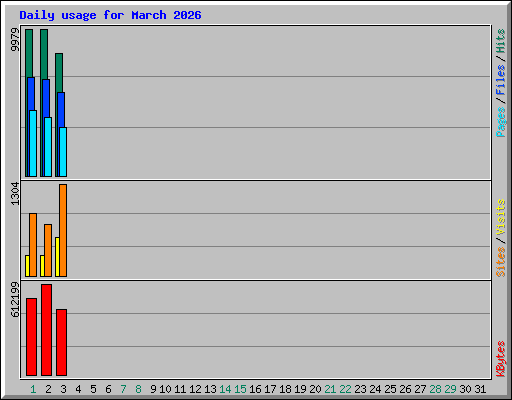The image size is (512, 400).
Task: Click day number 27 on the axis
Action: pos(420,389)
